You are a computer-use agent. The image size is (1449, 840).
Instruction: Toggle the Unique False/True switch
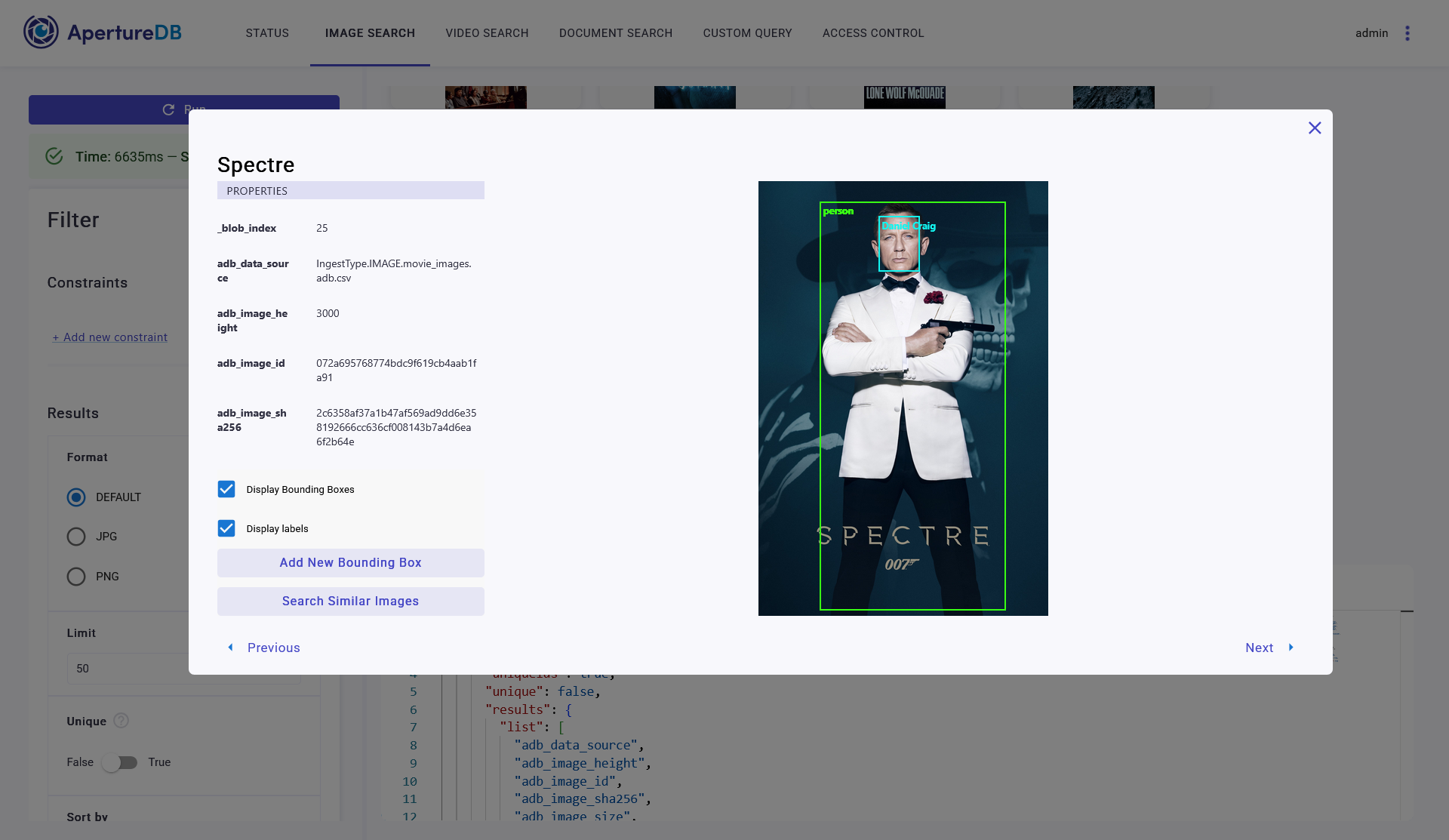click(x=121, y=762)
